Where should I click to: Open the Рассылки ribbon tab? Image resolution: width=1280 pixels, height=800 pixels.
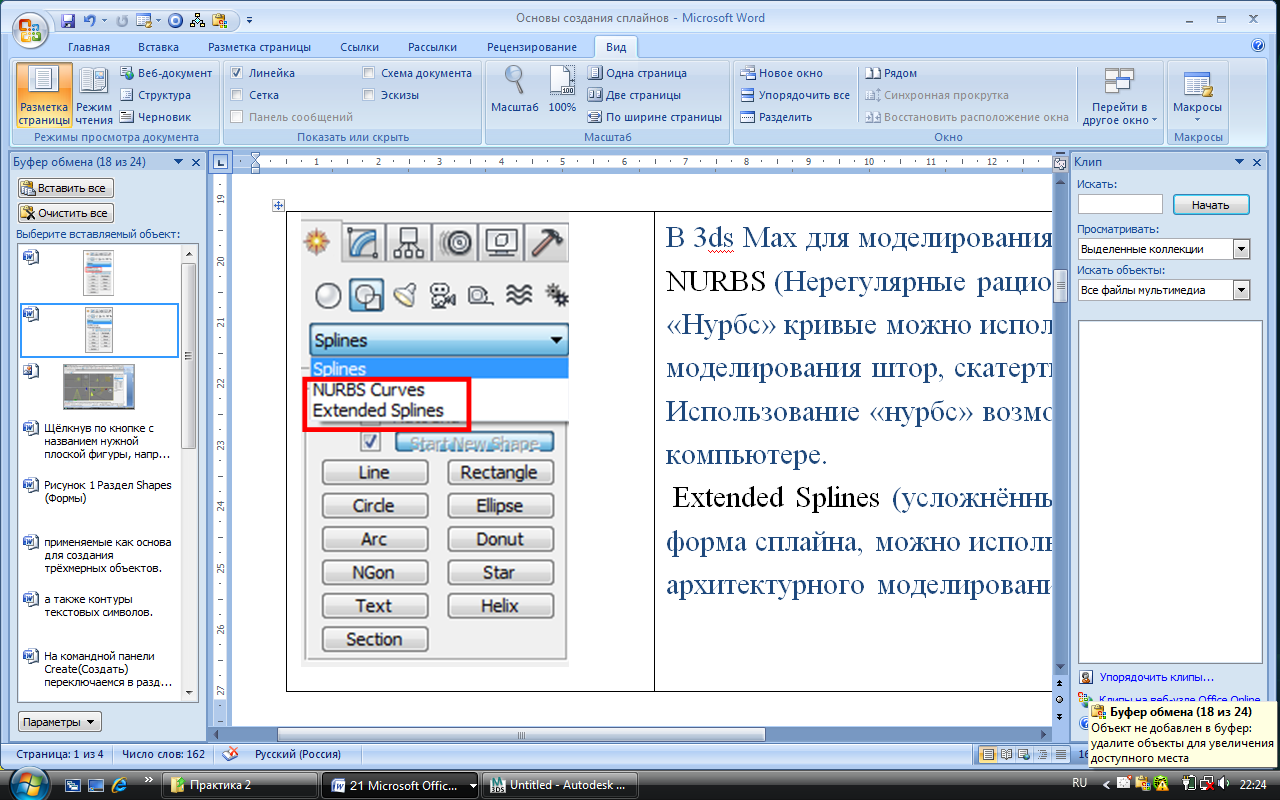tap(432, 47)
